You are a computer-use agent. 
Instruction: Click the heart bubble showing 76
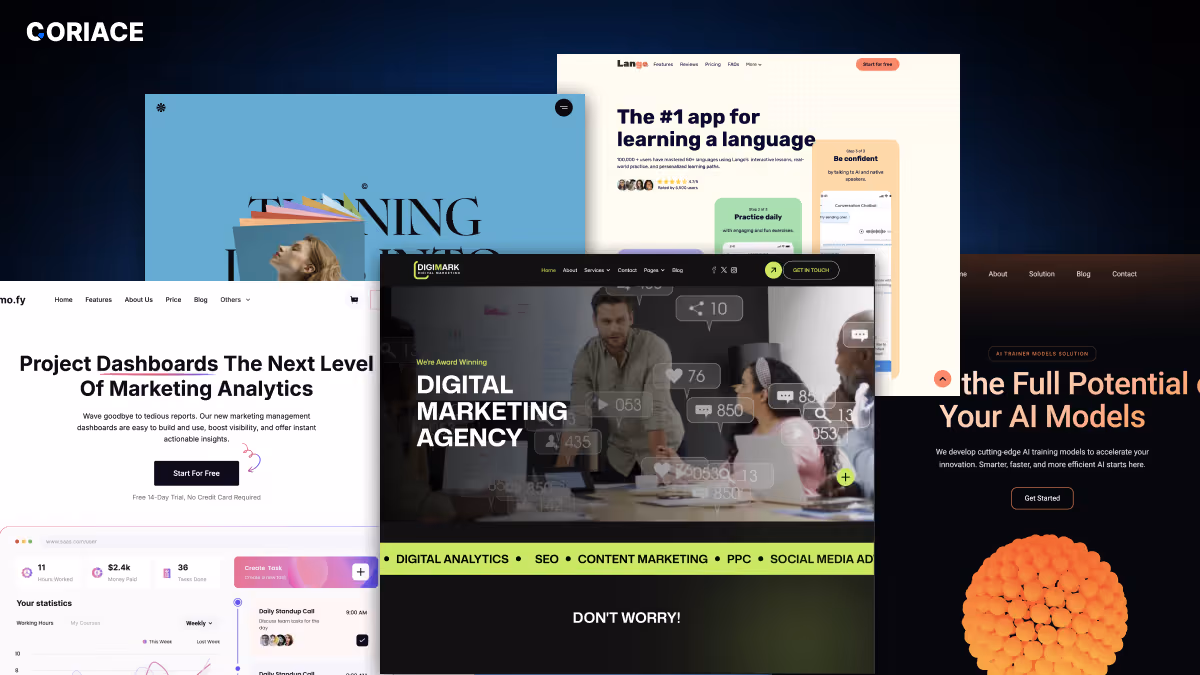(686, 376)
